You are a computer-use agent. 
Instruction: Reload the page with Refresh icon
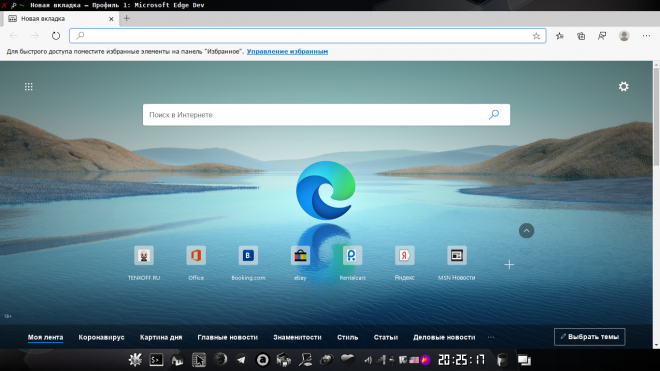point(56,36)
